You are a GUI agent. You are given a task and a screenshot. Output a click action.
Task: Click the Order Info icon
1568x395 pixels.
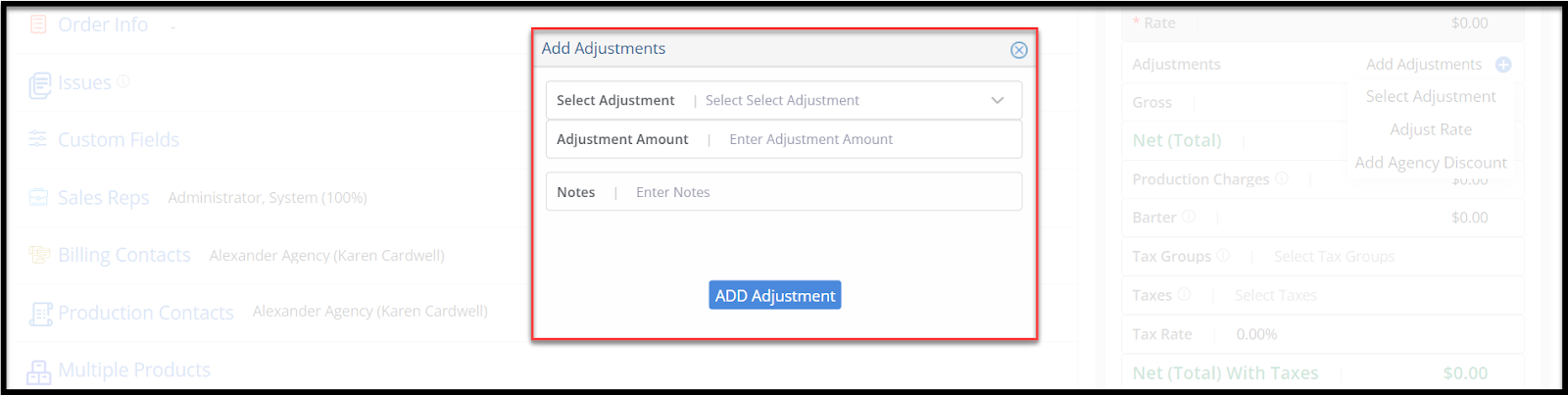tap(38, 25)
